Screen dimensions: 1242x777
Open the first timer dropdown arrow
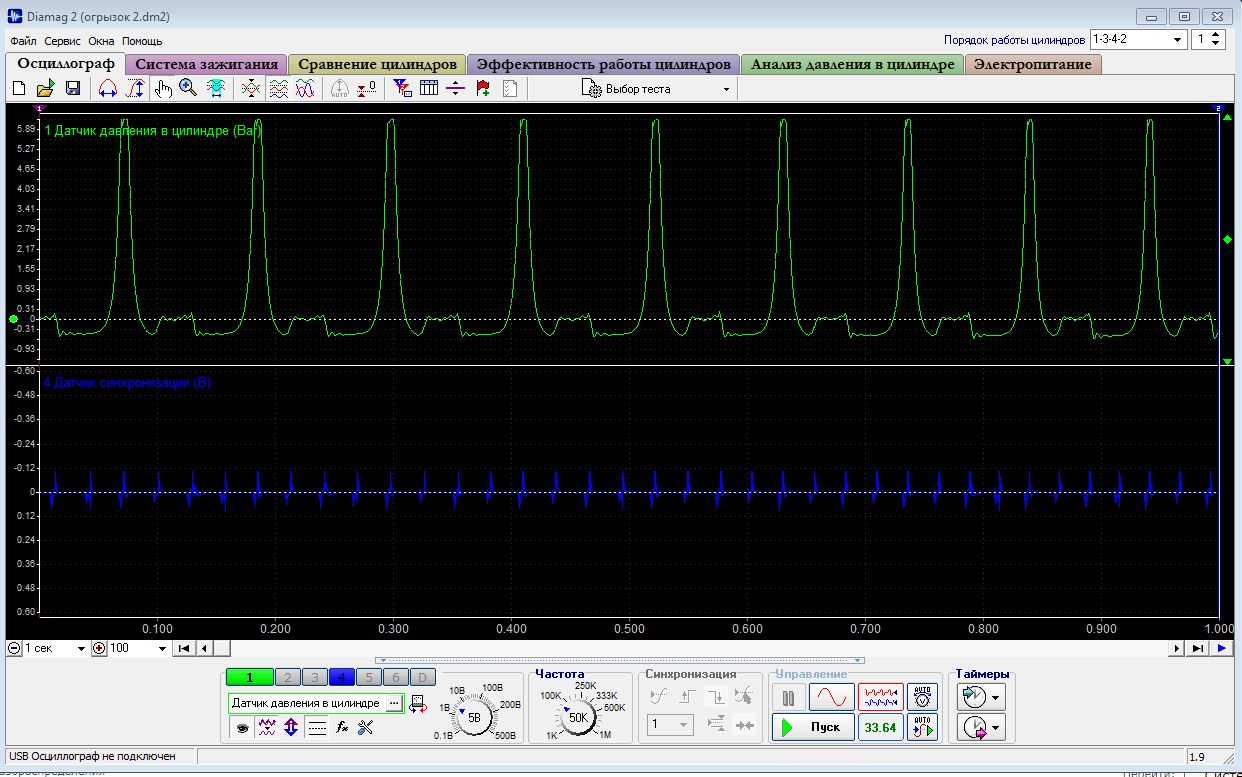pos(997,697)
